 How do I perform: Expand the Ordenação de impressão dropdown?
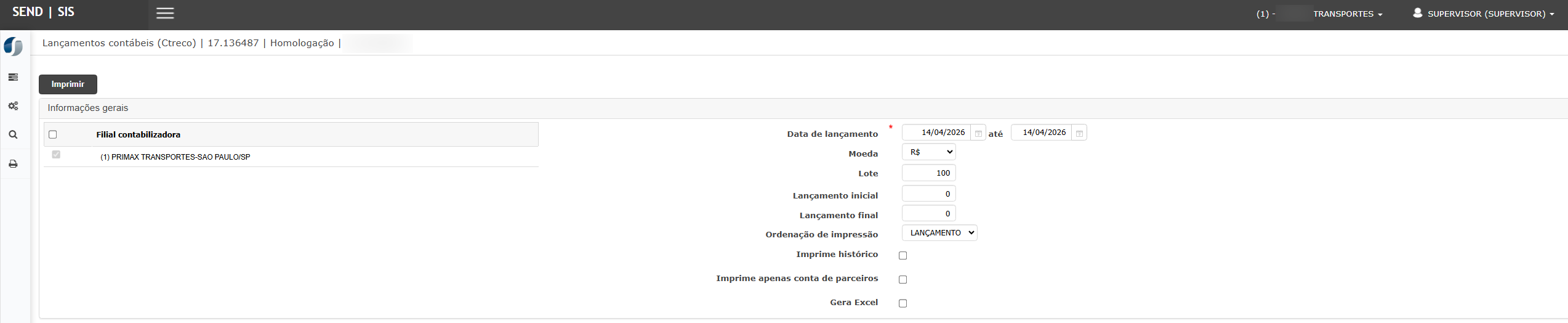point(939,233)
